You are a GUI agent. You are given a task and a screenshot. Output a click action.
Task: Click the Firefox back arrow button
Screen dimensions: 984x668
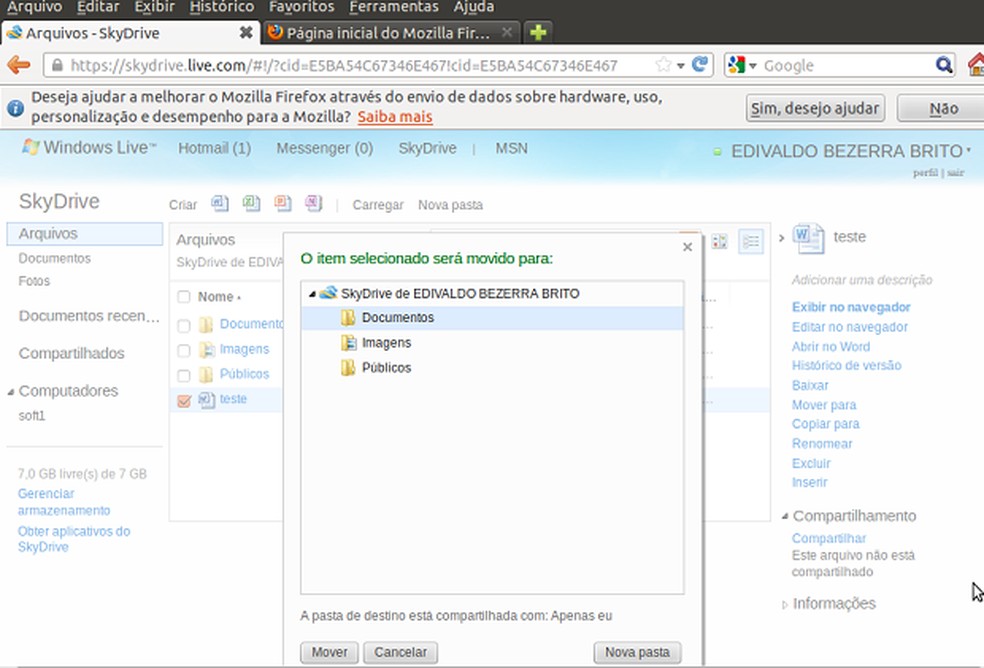19,65
